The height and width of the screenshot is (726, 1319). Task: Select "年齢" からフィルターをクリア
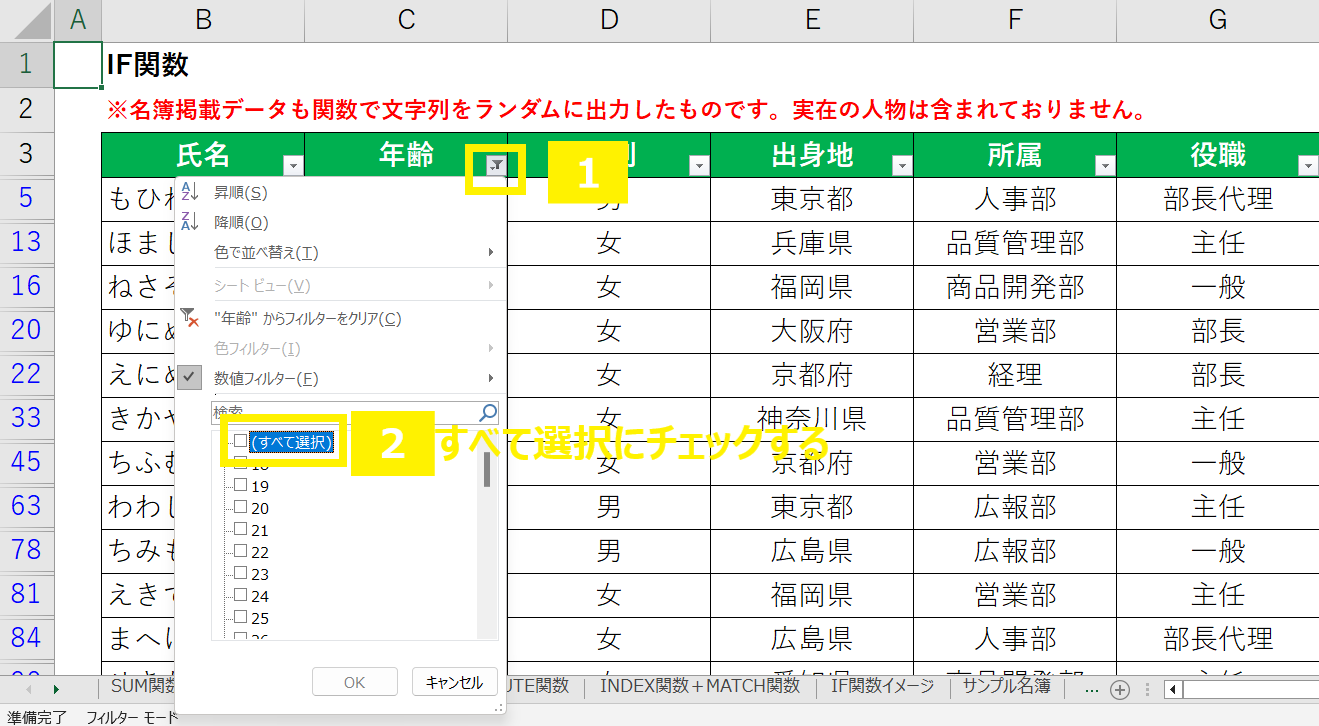(x=340, y=318)
